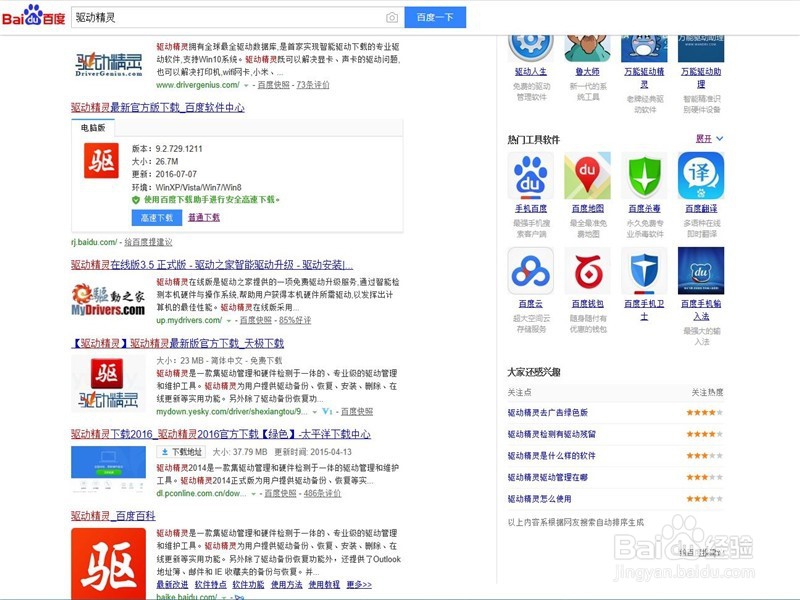Open 驱动精灵_百度百科 result title
This screenshot has width=800, height=600.
pyautogui.click(x=113, y=516)
